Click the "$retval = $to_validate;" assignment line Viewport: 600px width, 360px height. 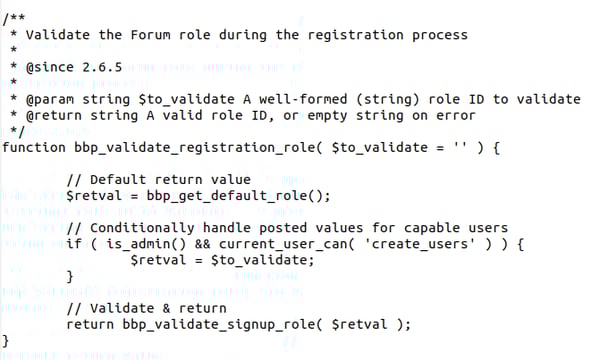(x=222, y=261)
